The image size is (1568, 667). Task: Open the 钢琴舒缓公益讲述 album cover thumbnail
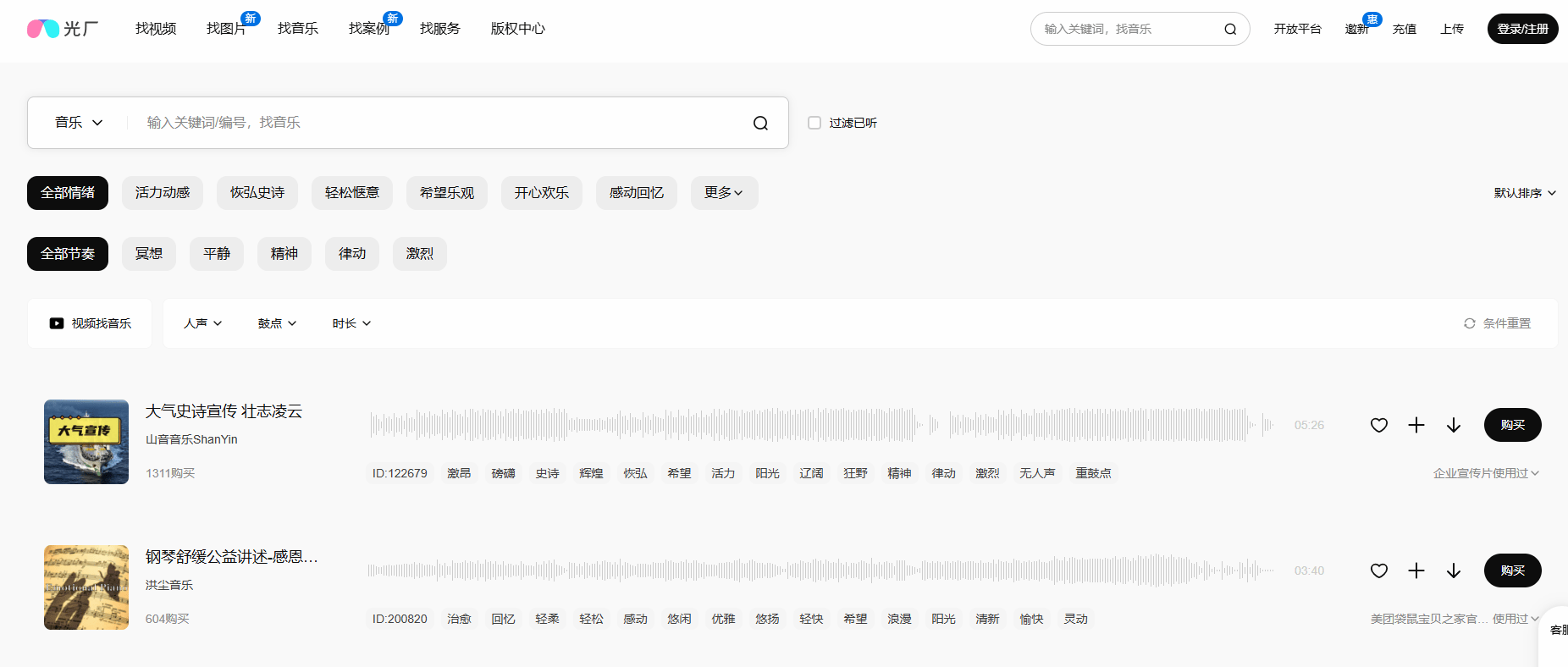coord(86,587)
